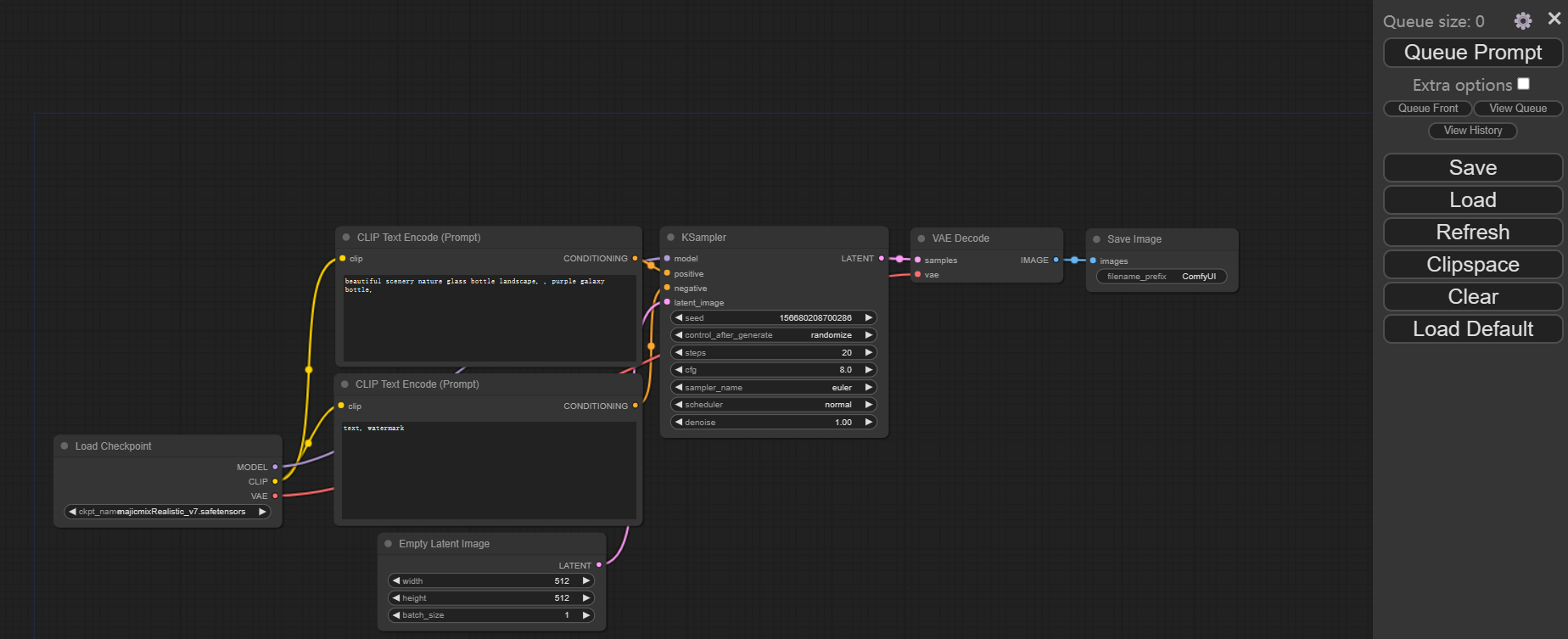Click the filename_prefix ComfyUI field
This screenshot has width=1568, height=639.
click(x=1162, y=277)
